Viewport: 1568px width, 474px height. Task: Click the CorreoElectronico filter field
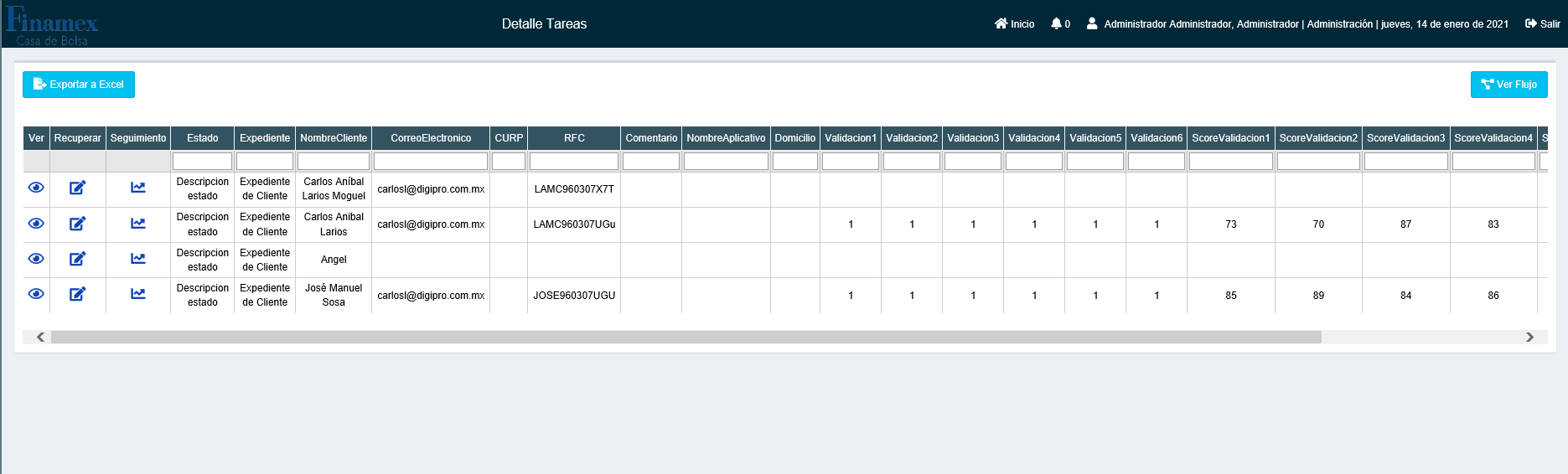click(x=431, y=161)
